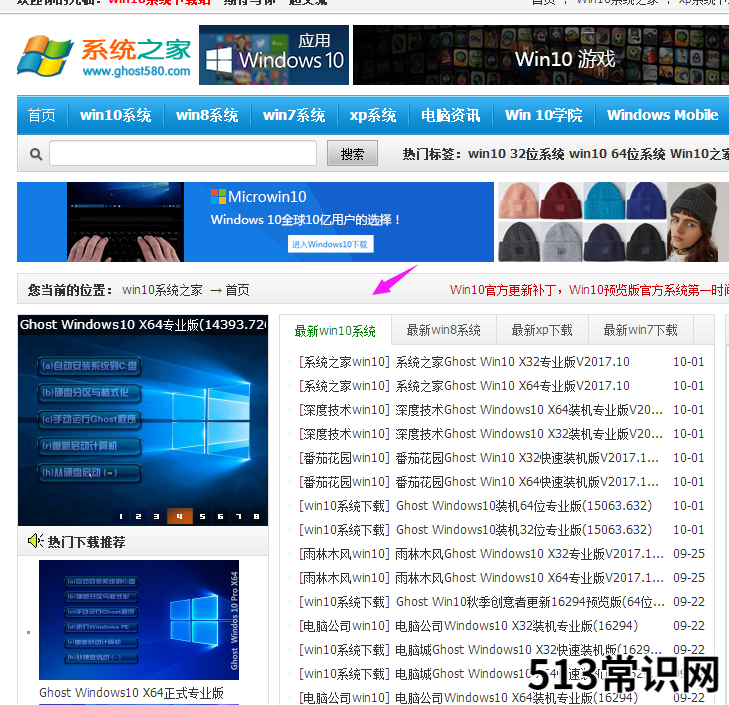
Task: Open 深度技术Ghost Windows10 X32装机专业版 link
Action: (529, 434)
